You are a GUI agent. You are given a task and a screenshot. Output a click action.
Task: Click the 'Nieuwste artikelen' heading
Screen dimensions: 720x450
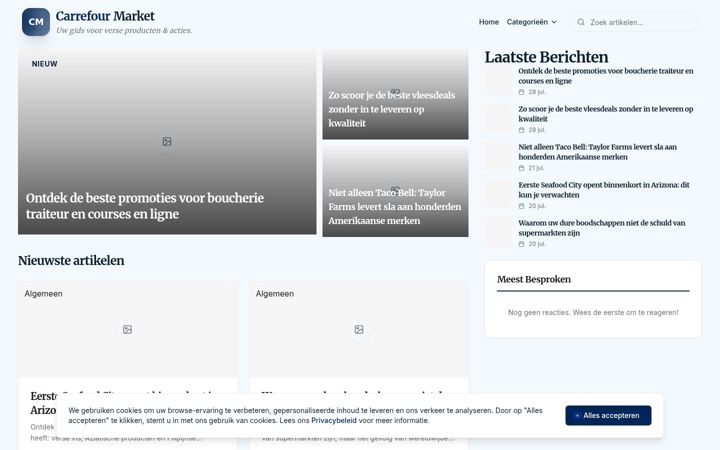pyautogui.click(x=71, y=260)
